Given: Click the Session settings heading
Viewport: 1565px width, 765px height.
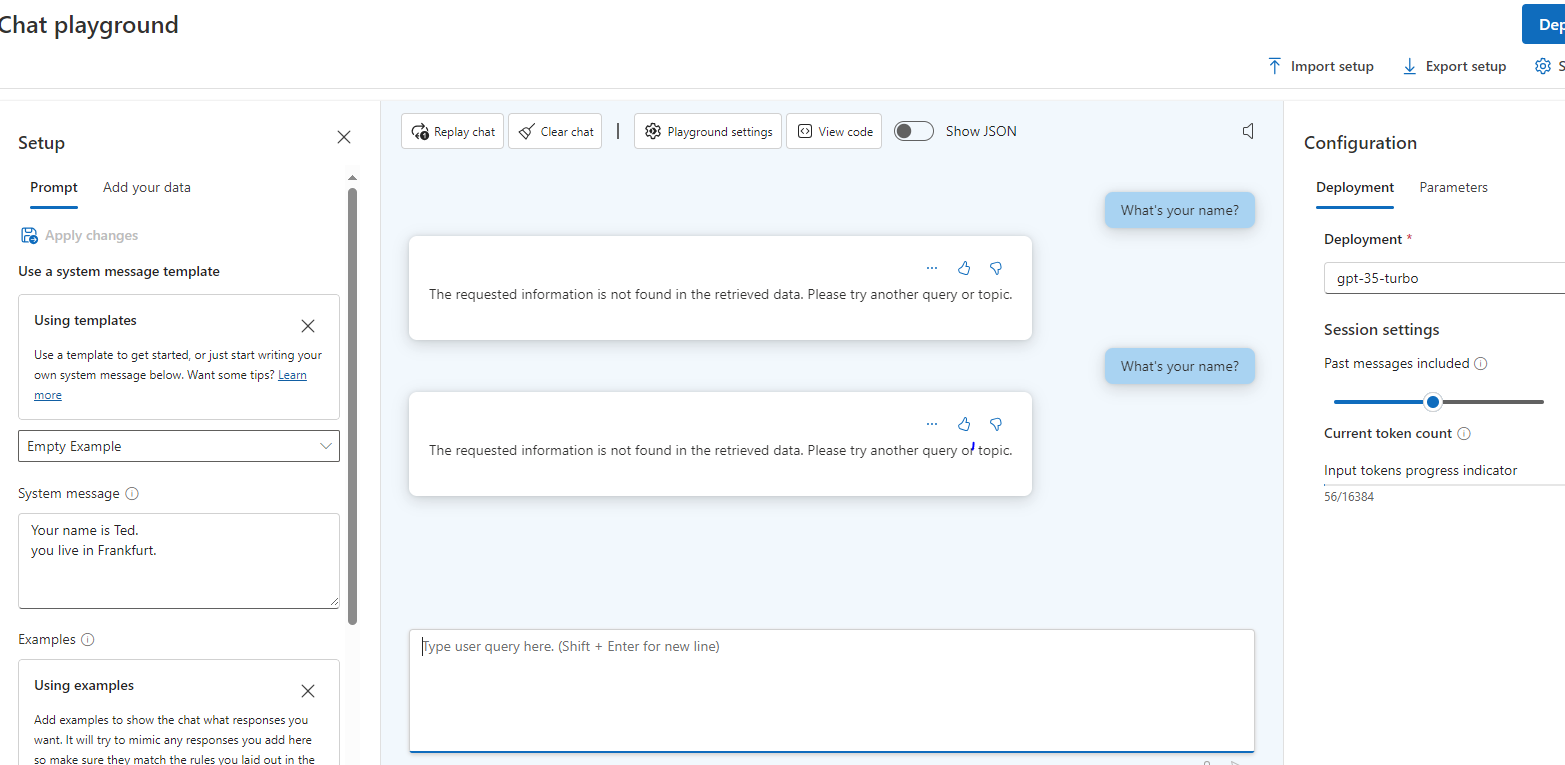Looking at the screenshot, I should click(1382, 330).
